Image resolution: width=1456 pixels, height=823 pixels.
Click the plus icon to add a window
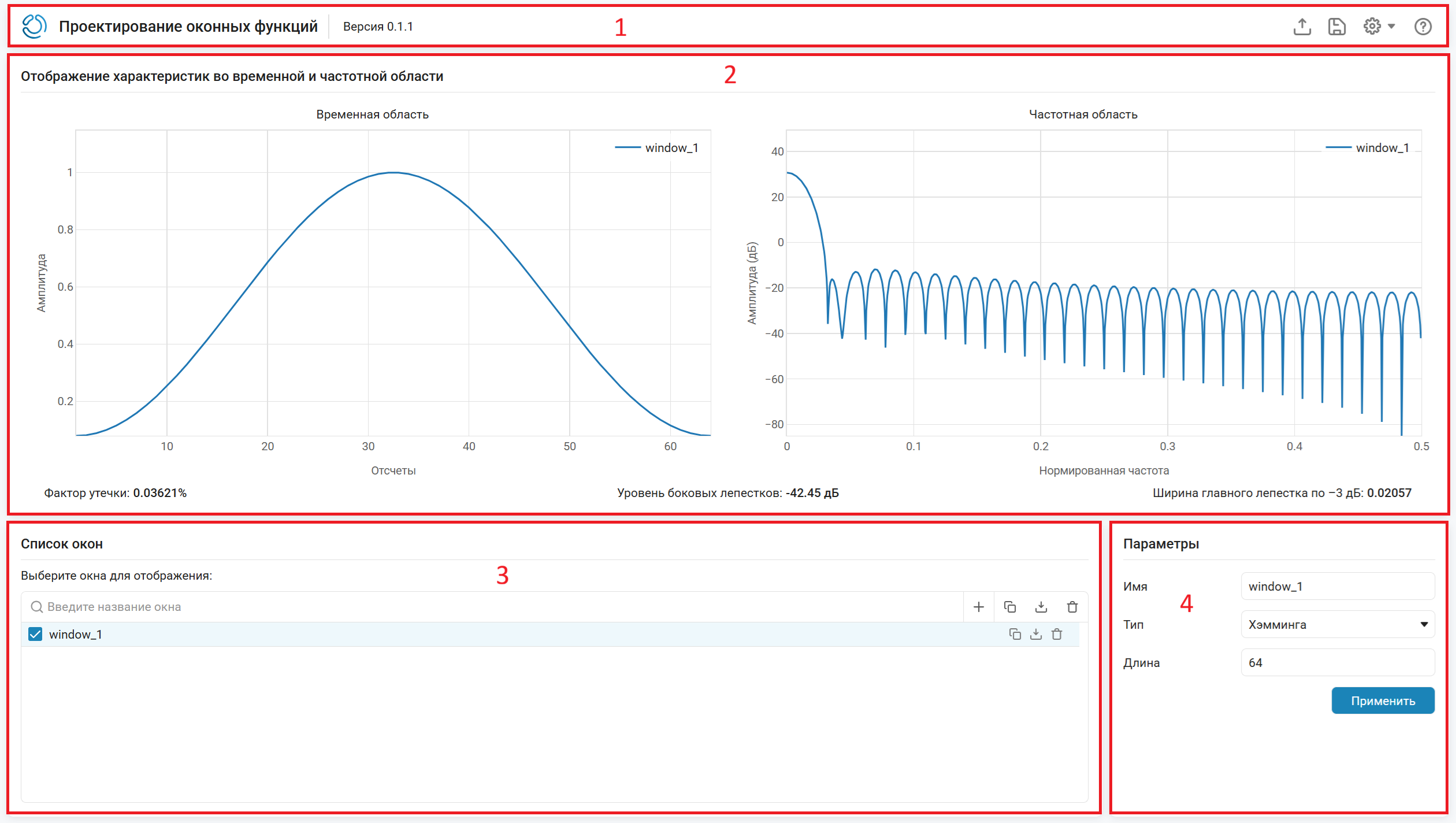coord(979,607)
